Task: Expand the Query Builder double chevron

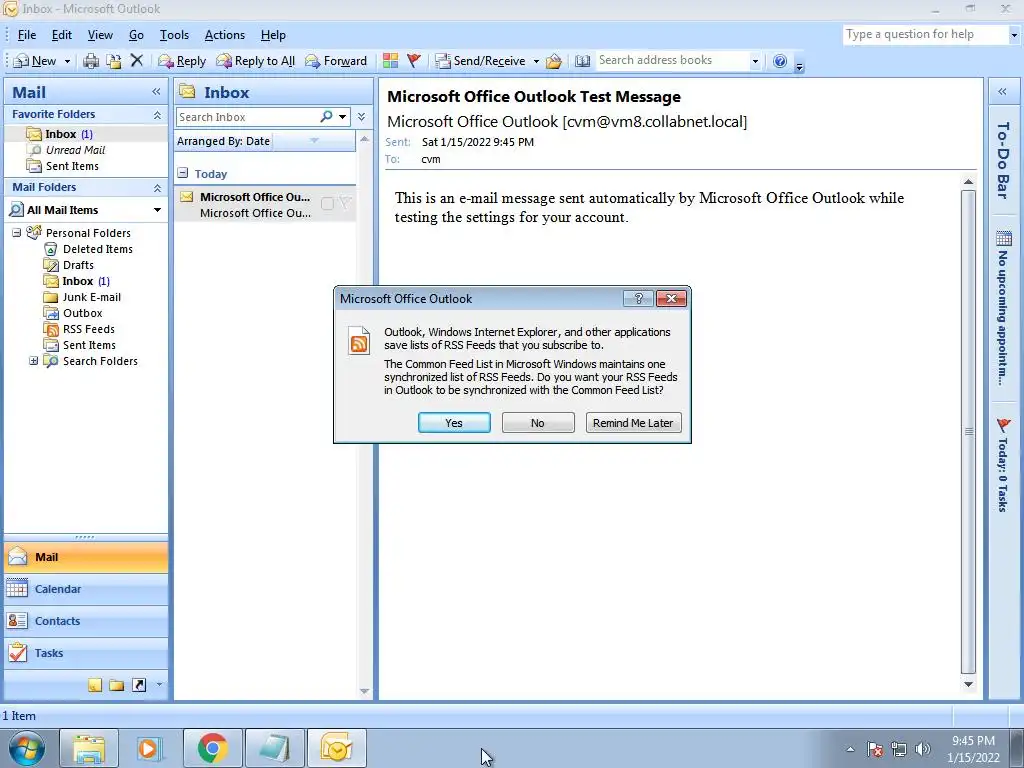Action: click(361, 117)
